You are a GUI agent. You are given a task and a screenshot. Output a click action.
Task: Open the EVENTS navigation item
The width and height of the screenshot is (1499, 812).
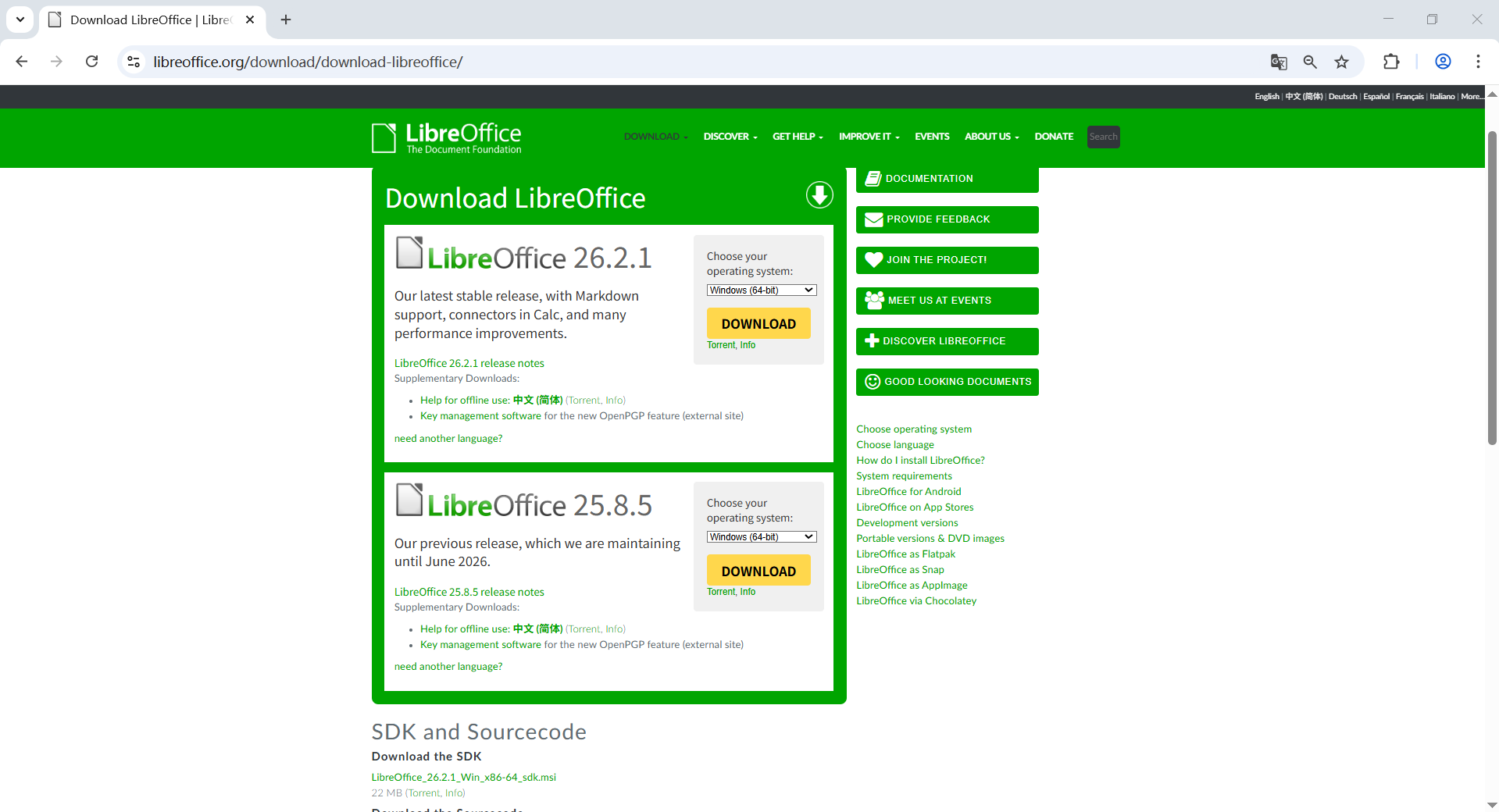[932, 137]
